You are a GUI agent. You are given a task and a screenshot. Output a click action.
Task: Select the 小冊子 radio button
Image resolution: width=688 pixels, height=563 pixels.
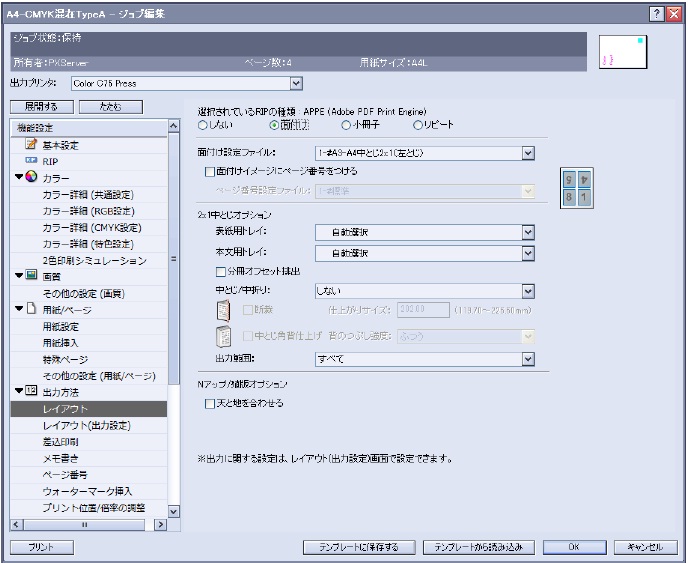pos(347,126)
